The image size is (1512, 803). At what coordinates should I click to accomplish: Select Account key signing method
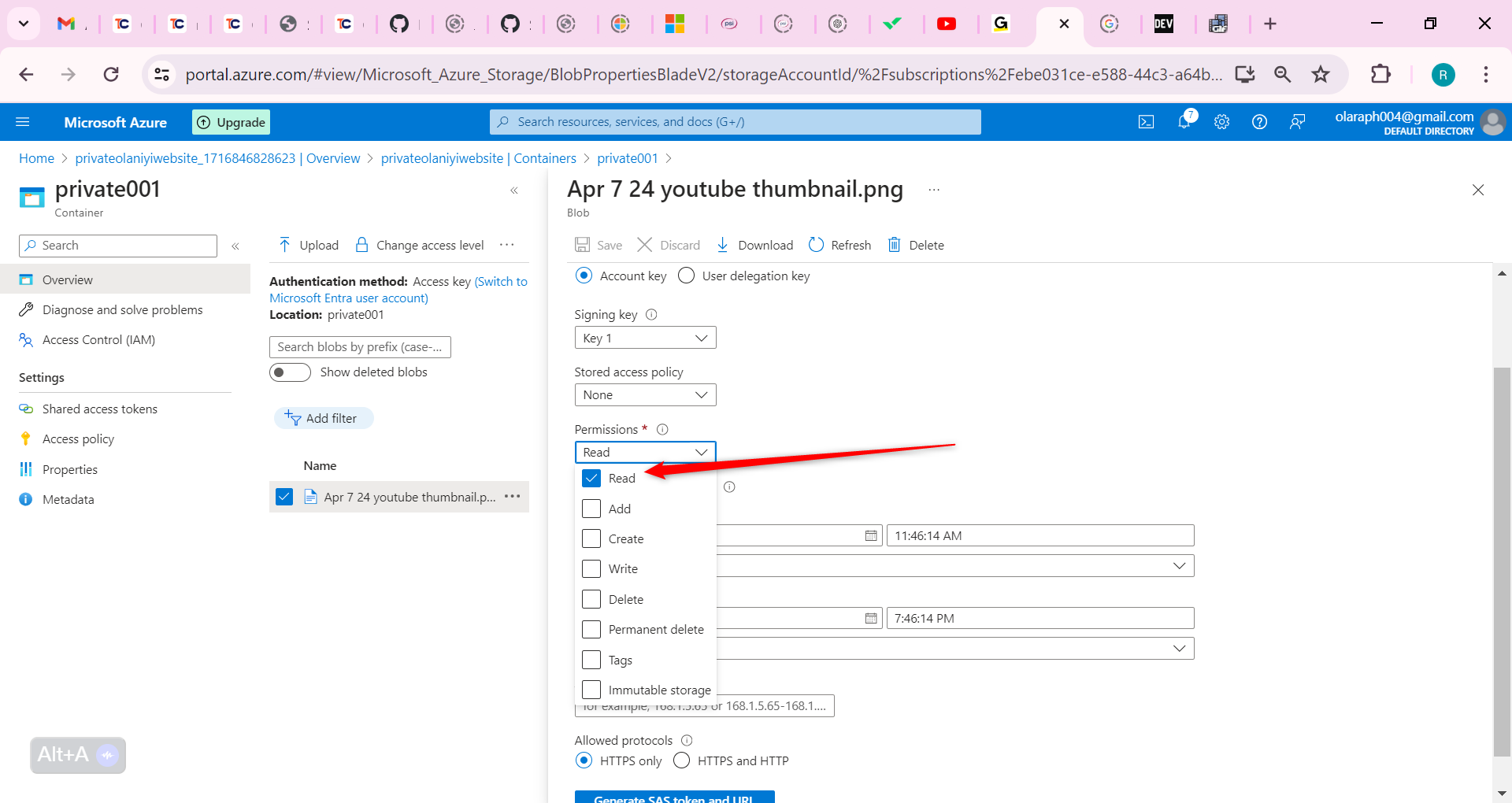coord(584,276)
